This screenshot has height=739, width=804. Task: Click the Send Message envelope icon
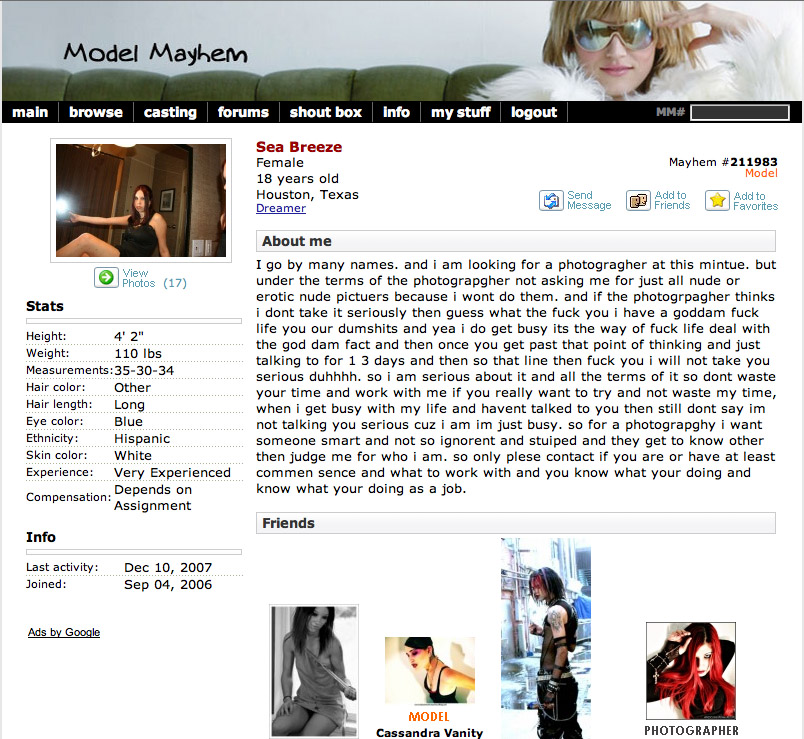click(x=551, y=201)
